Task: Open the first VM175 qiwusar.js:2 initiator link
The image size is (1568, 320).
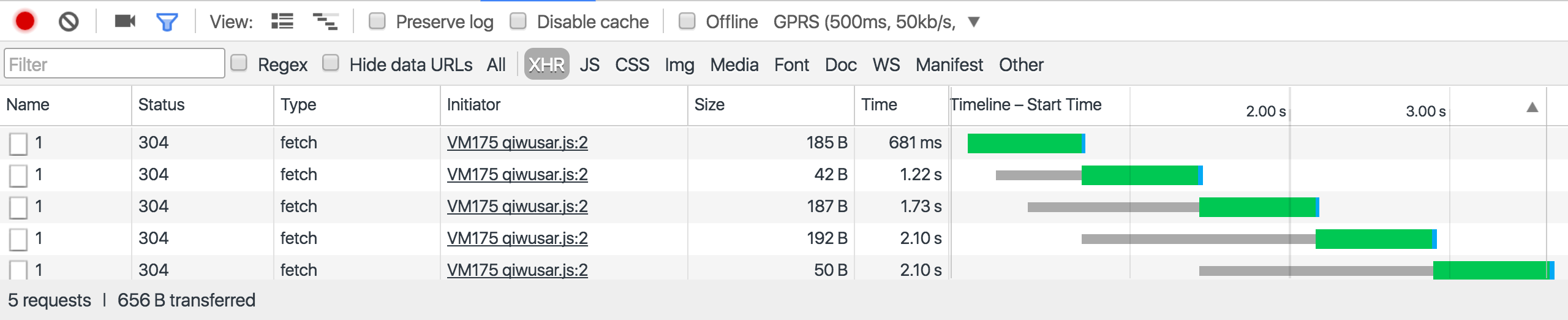Action: coord(517,143)
